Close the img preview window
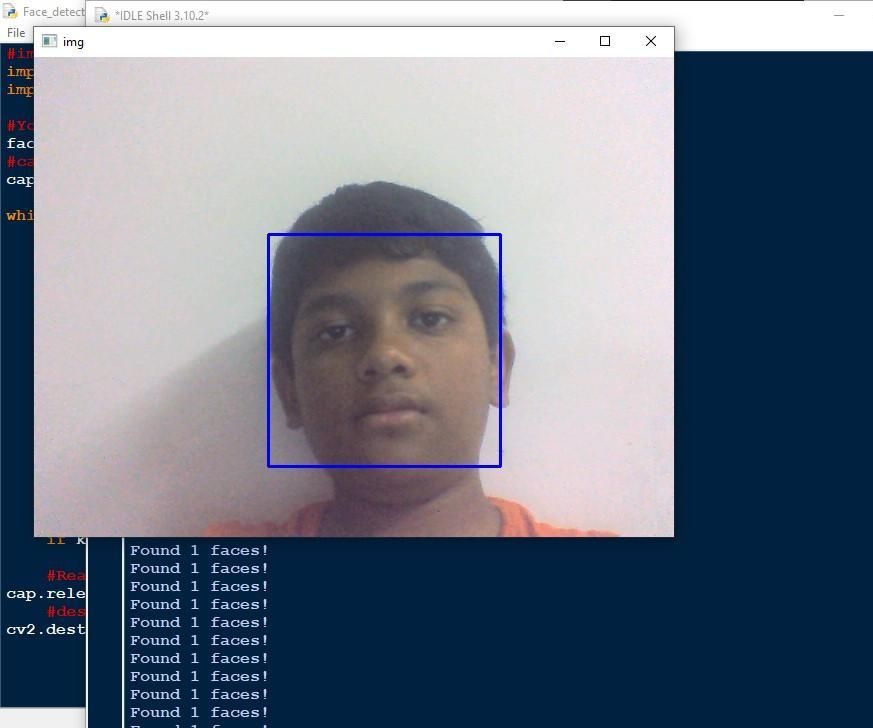The image size is (873, 728). click(x=650, y=41)
